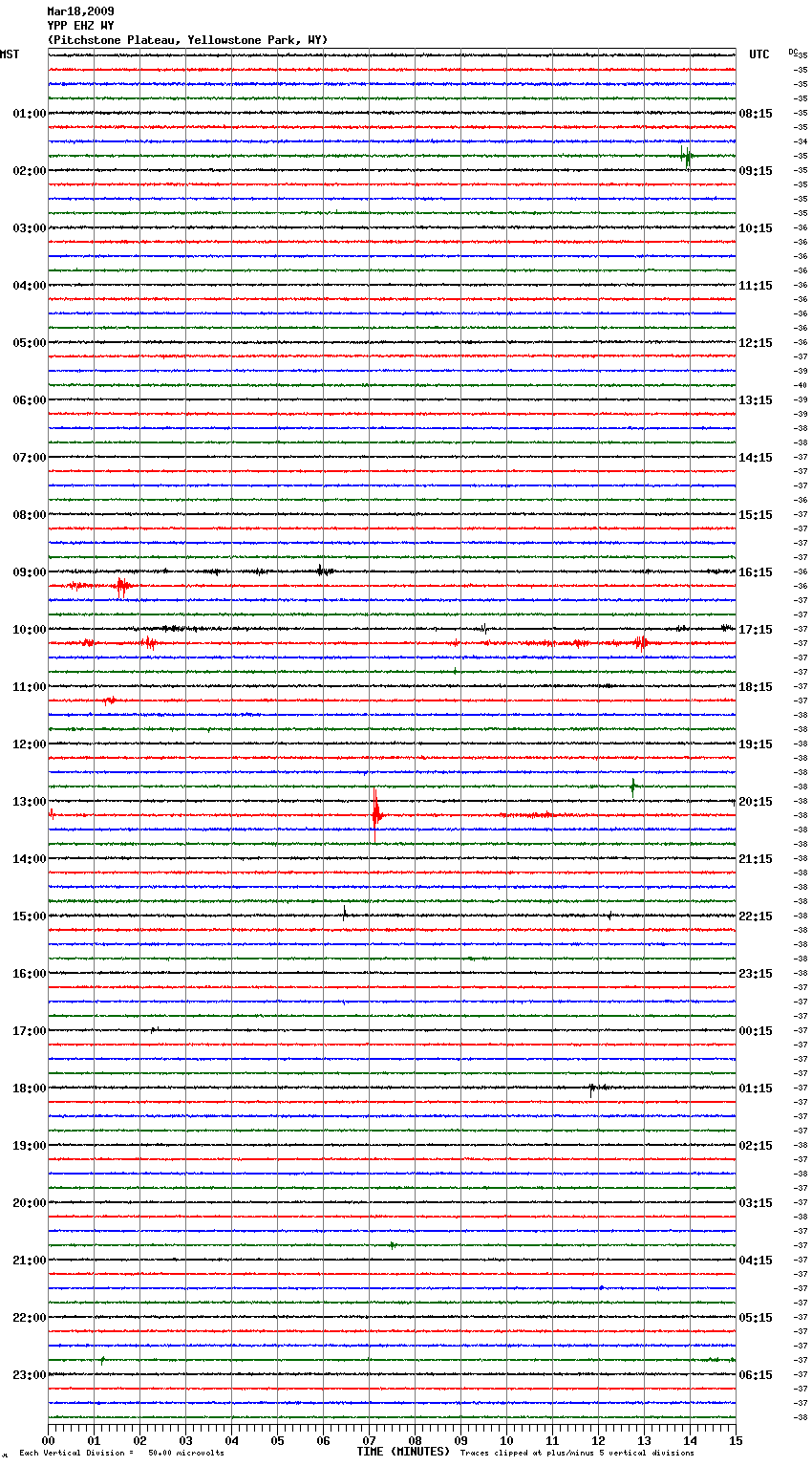Click the 13:15 UTC time label
The height and width of the screenshot is (1466, 812).
point(756,400)
